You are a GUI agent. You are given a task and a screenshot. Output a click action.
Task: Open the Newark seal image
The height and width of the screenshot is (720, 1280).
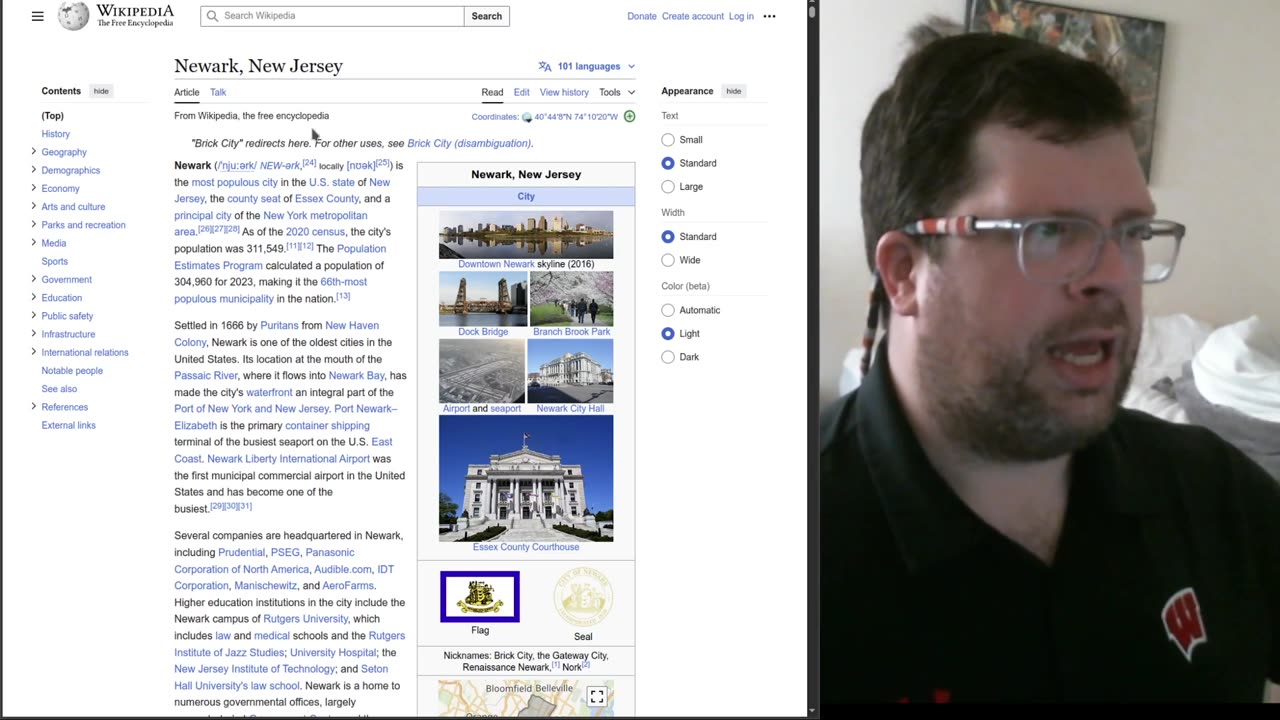click(583, 598)
